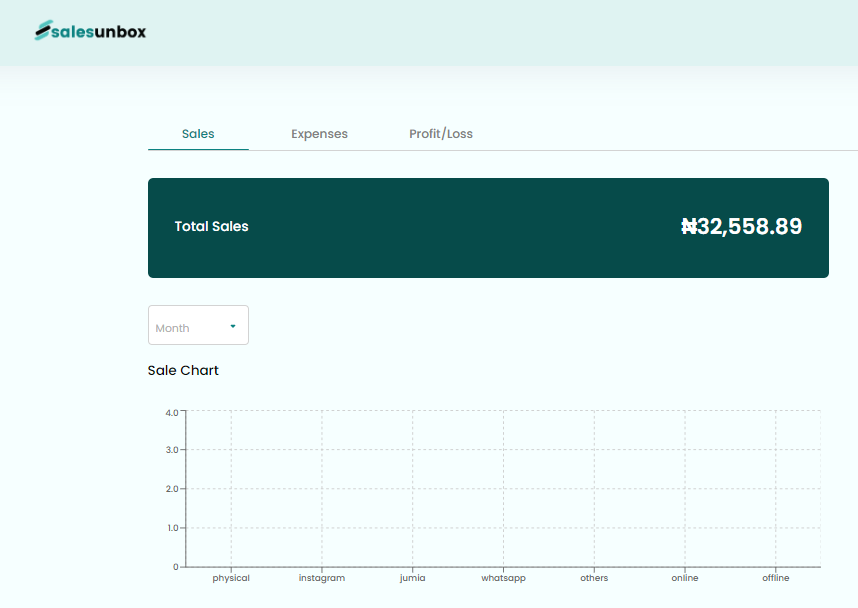Screen dimensions: 858x608
Task: Open the Expenses tab
Action: click(x=319, y=134)
